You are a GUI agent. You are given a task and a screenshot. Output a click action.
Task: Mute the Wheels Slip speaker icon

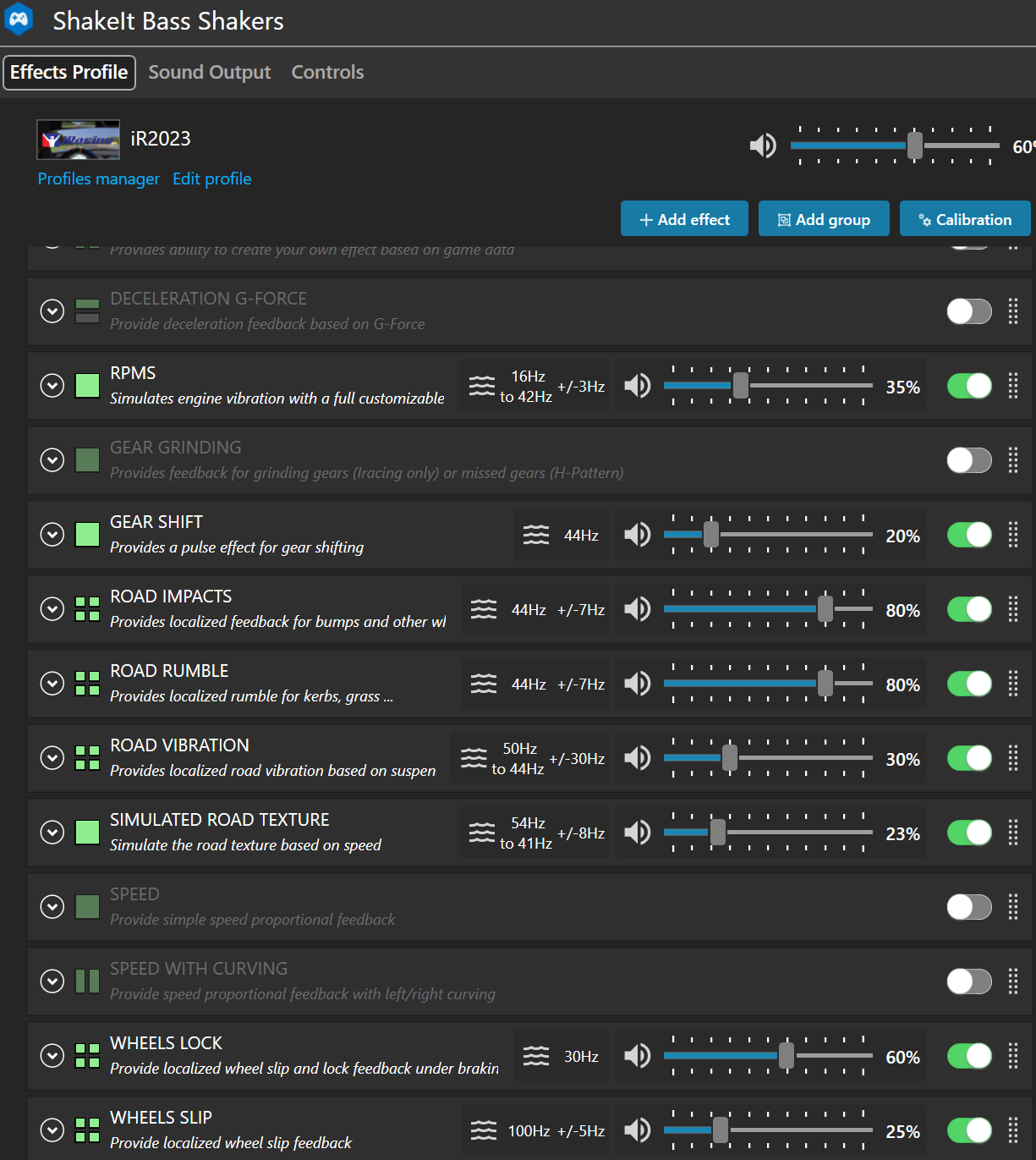[x=637, y=1130]
